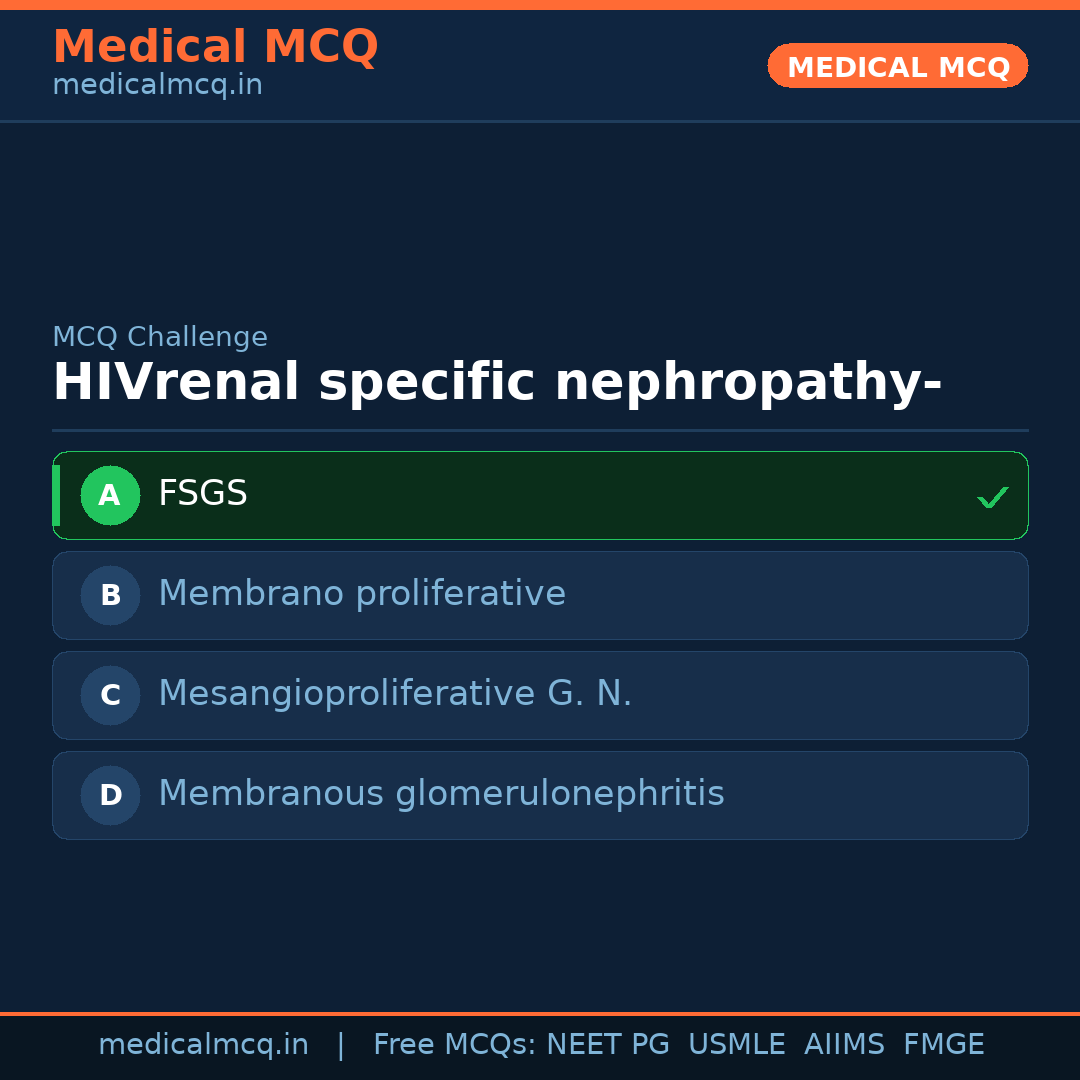Click the green checkmark on FSGS row
1080x1080 pixels.
992,497
